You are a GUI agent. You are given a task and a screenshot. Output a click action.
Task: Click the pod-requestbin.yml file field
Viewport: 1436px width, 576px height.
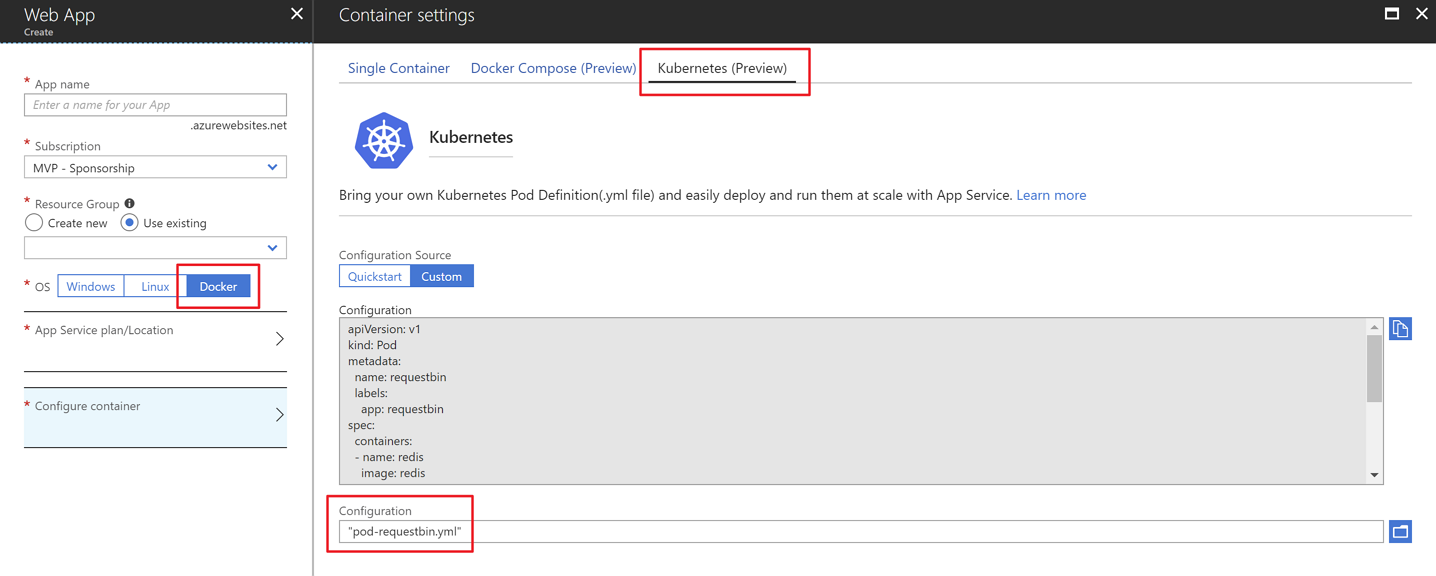point(861,531)
